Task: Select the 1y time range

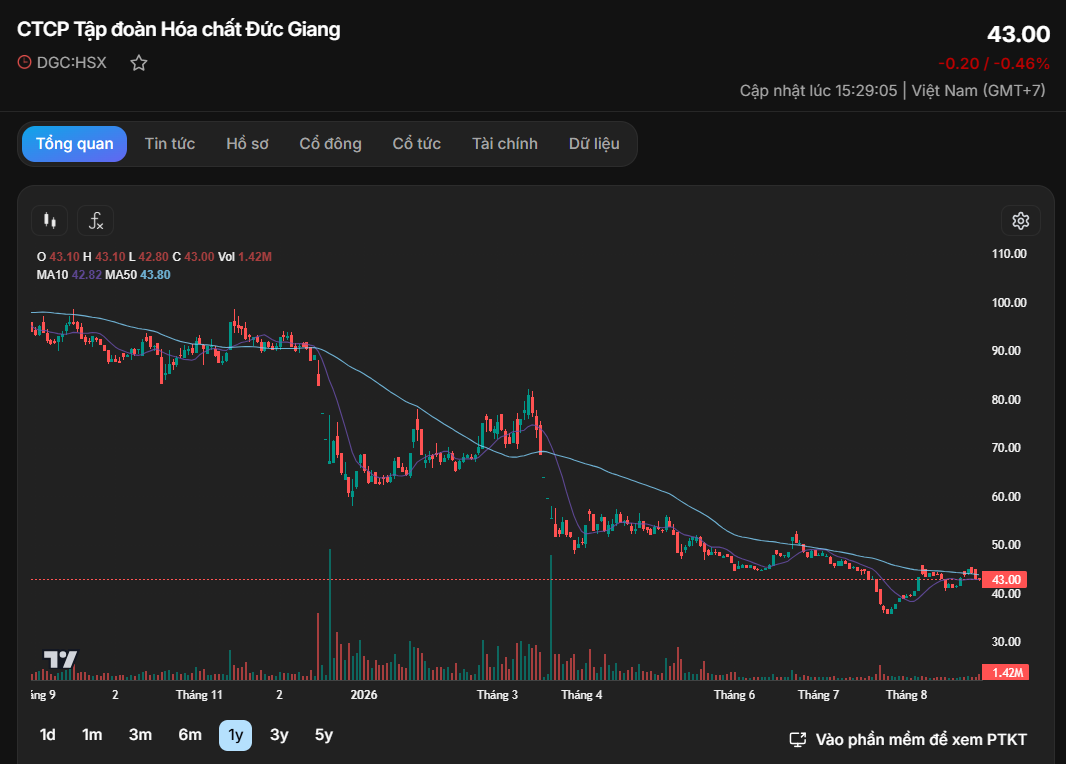Action: point(235,735)
